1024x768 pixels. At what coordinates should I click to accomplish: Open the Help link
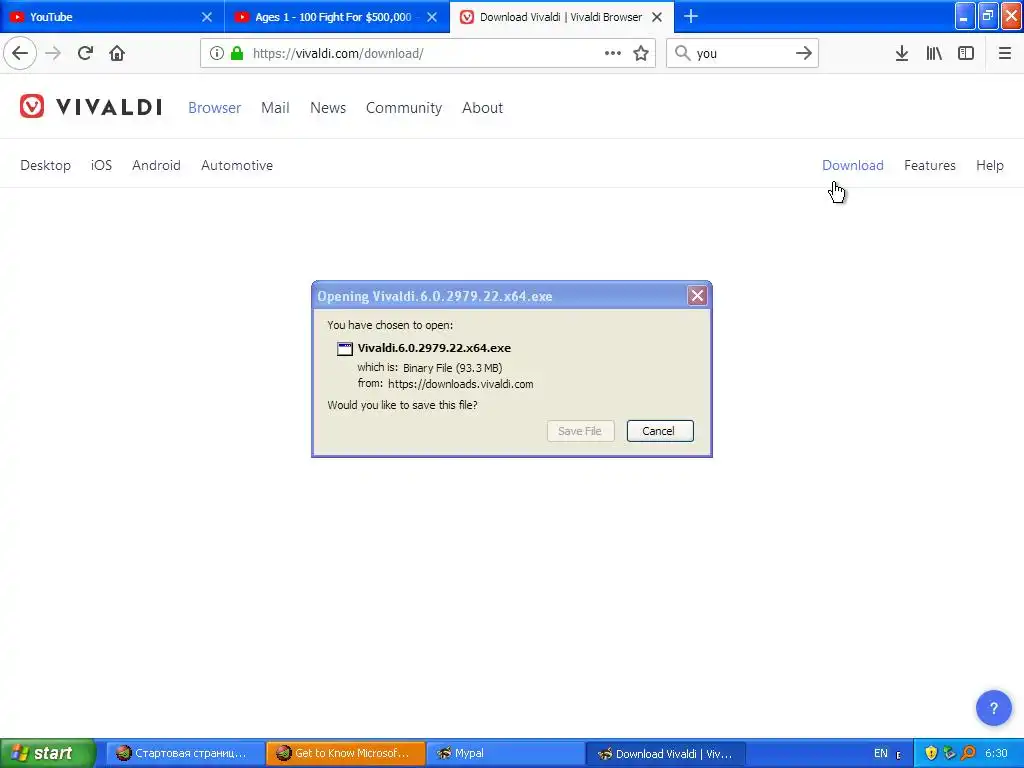(x=989, y=165)
